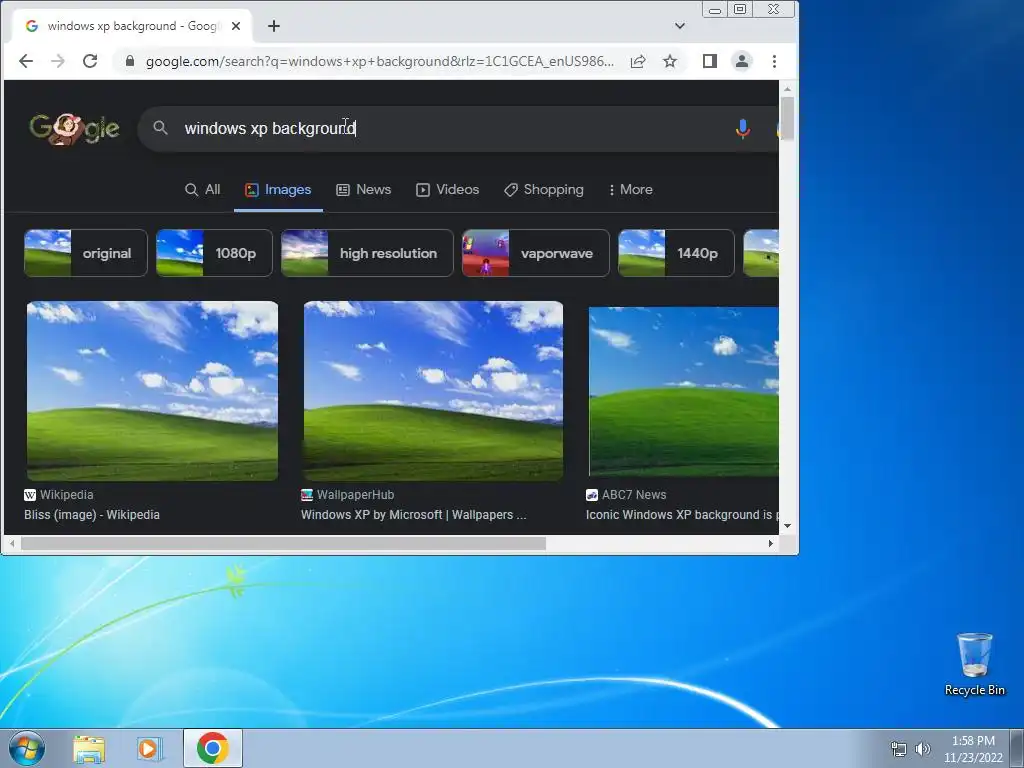
Task: Open the Chrome profile avatar
Action: [x=742, y=61]
